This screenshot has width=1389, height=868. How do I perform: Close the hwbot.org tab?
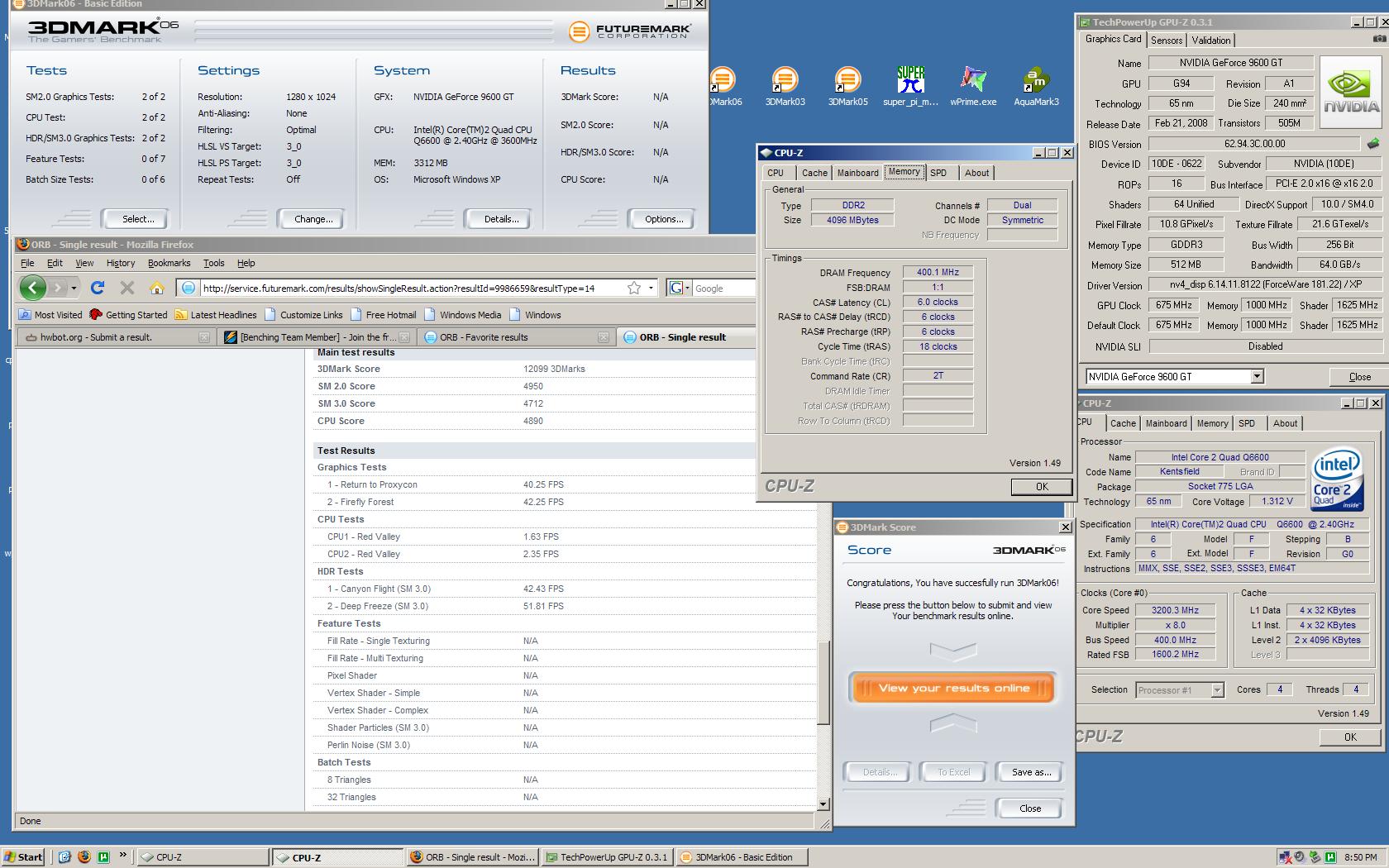click(204, 337)
